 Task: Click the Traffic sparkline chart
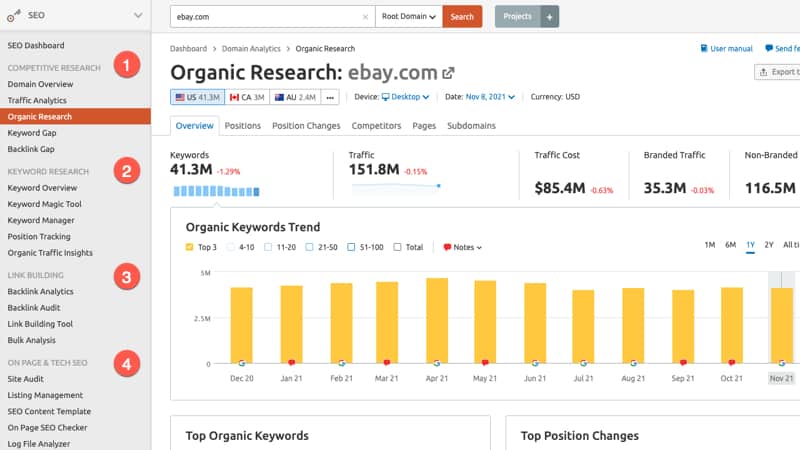click(396, 188)
